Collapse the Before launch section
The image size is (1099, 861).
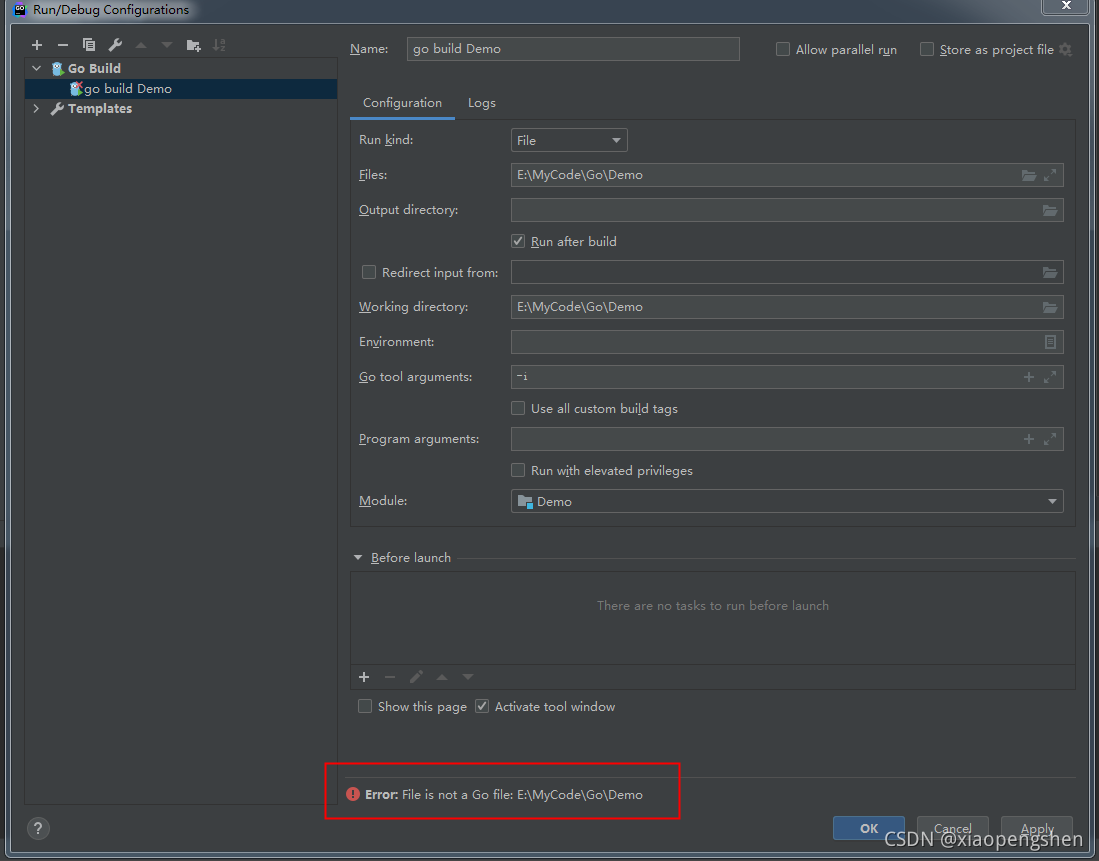(357, 557)
